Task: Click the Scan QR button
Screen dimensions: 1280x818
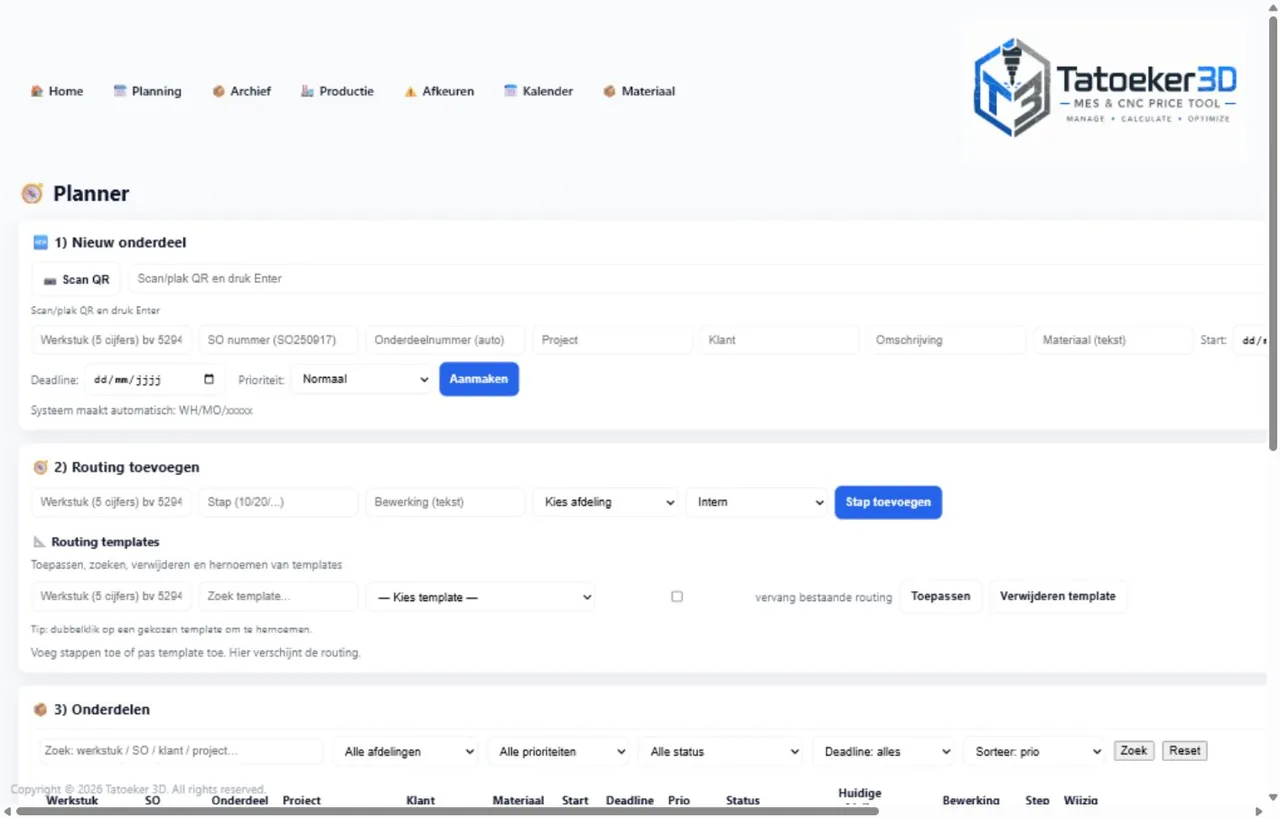Action: [x=76, y=279]
